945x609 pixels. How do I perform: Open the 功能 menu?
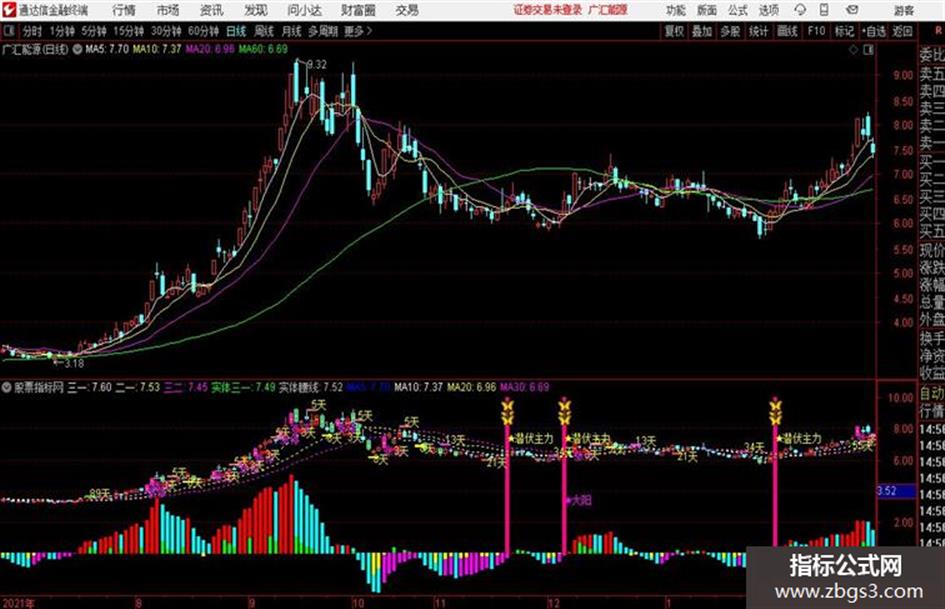click(676, 10)
